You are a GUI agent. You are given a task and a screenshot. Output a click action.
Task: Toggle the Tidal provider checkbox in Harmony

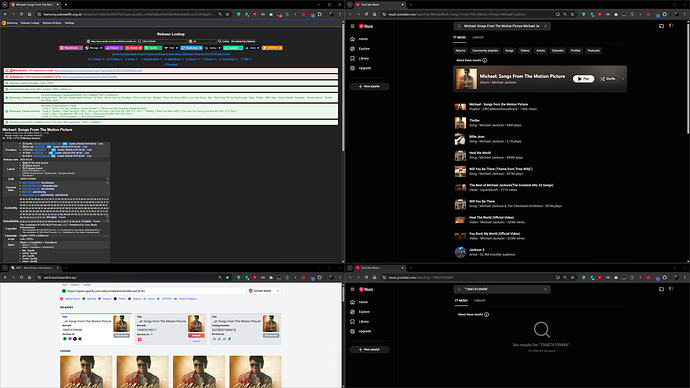pos(177,48)
